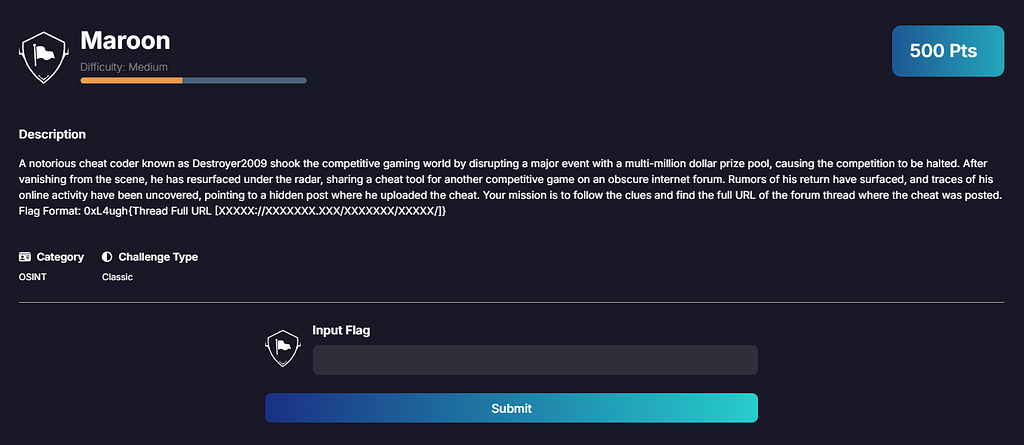
Task: Click the horizontal divider above Input Flag
Action: tap(511, 303)
